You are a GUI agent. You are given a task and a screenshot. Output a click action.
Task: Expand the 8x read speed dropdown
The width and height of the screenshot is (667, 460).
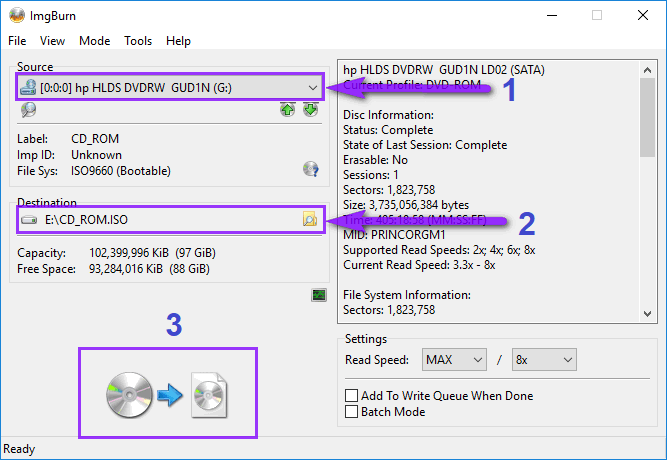point(544,360)
